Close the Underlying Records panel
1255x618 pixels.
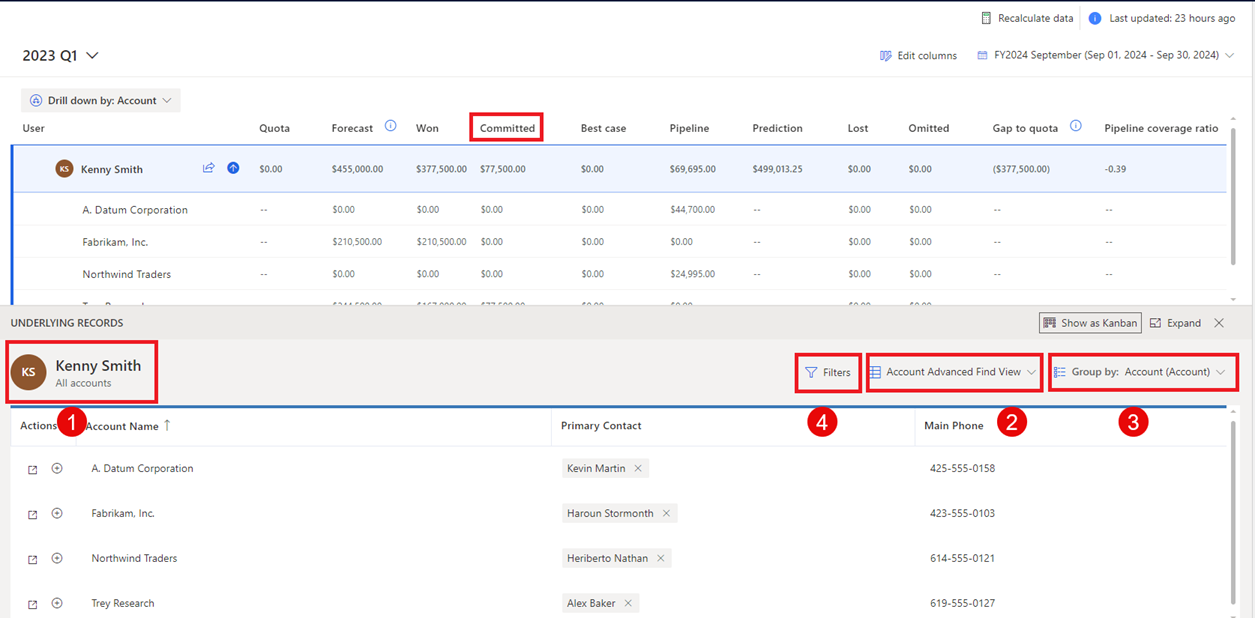1217,322
